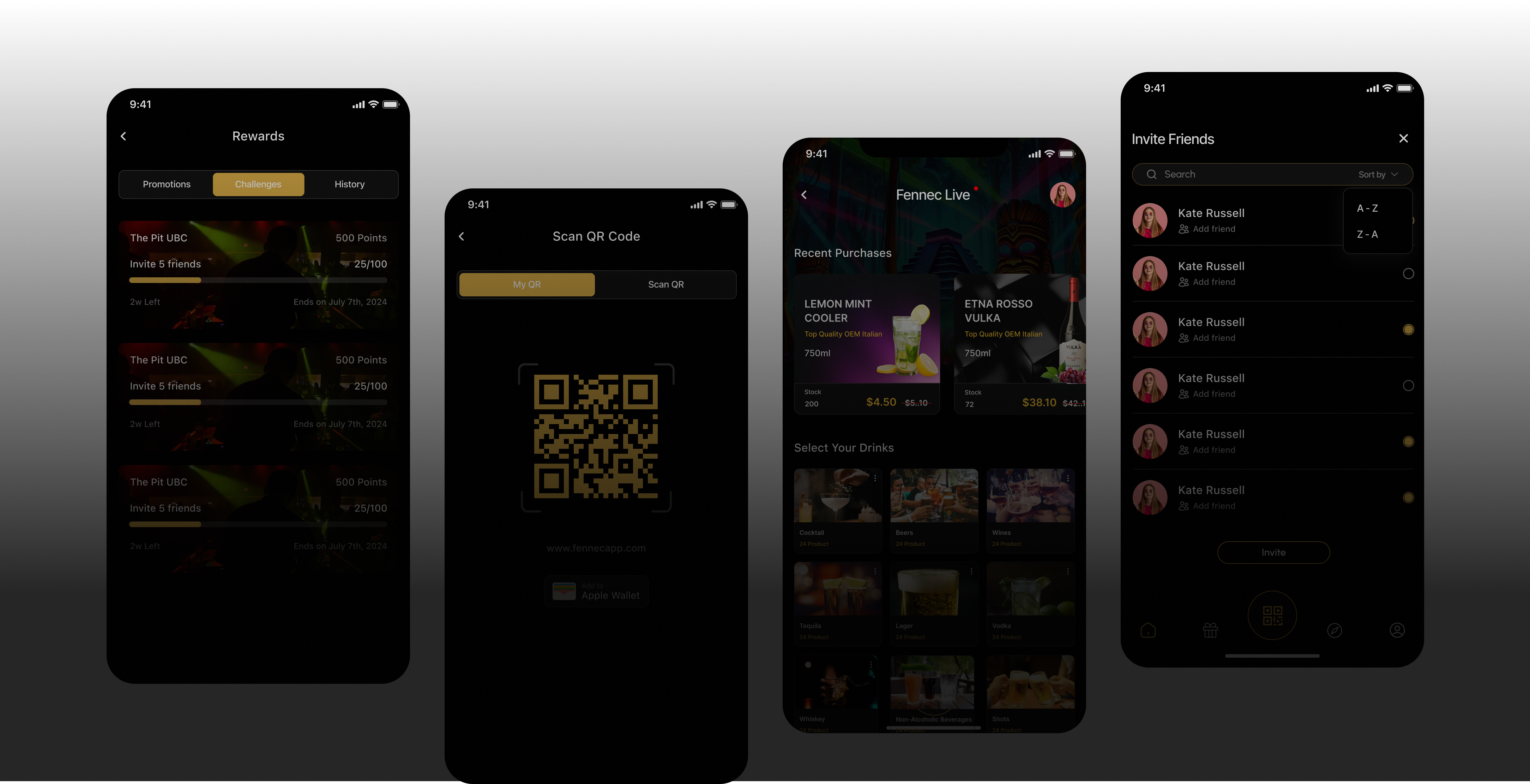Select the fourth Kate Russell radio button

click(x=1408, y=385)
